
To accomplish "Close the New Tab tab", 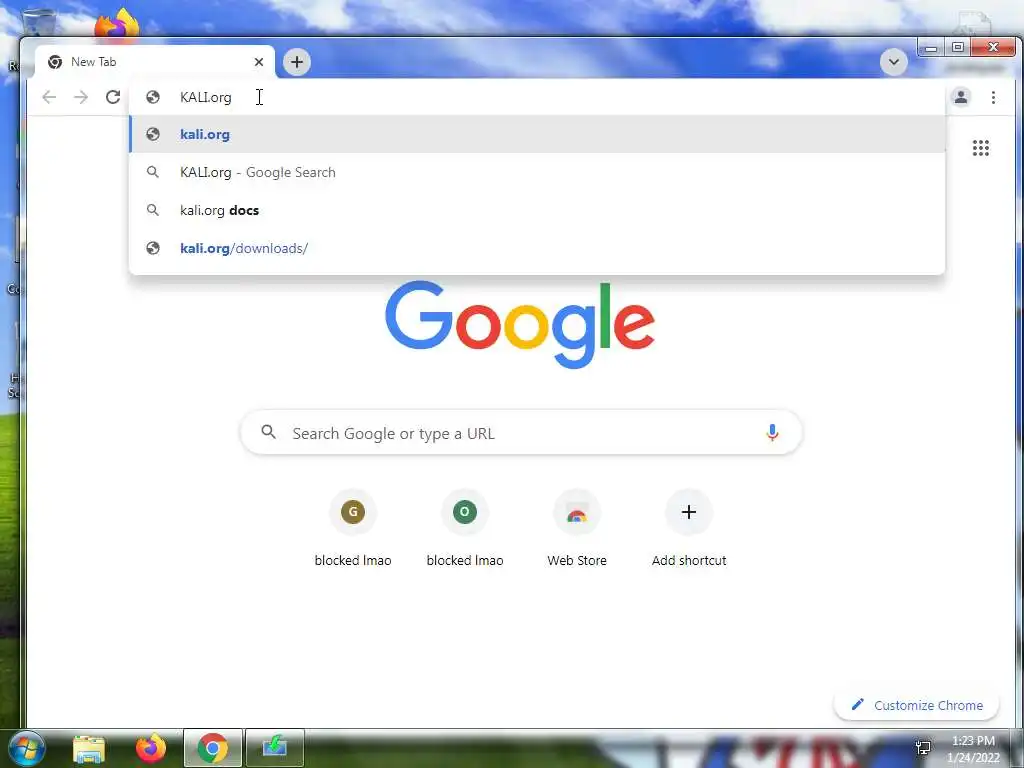I will point(259,62).
